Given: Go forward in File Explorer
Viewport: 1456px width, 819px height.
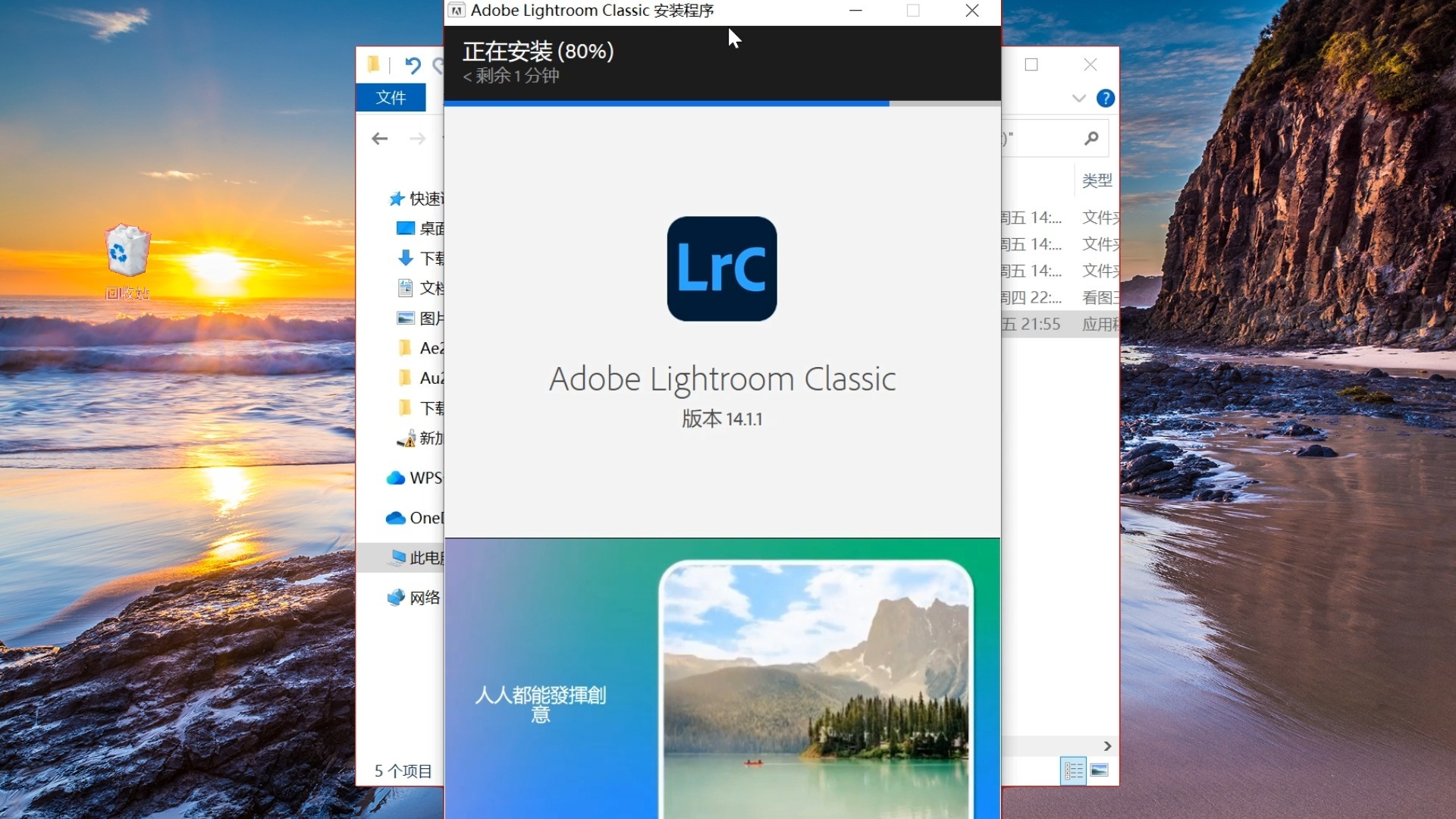Looking at the screenshot, I should (417, 138).
